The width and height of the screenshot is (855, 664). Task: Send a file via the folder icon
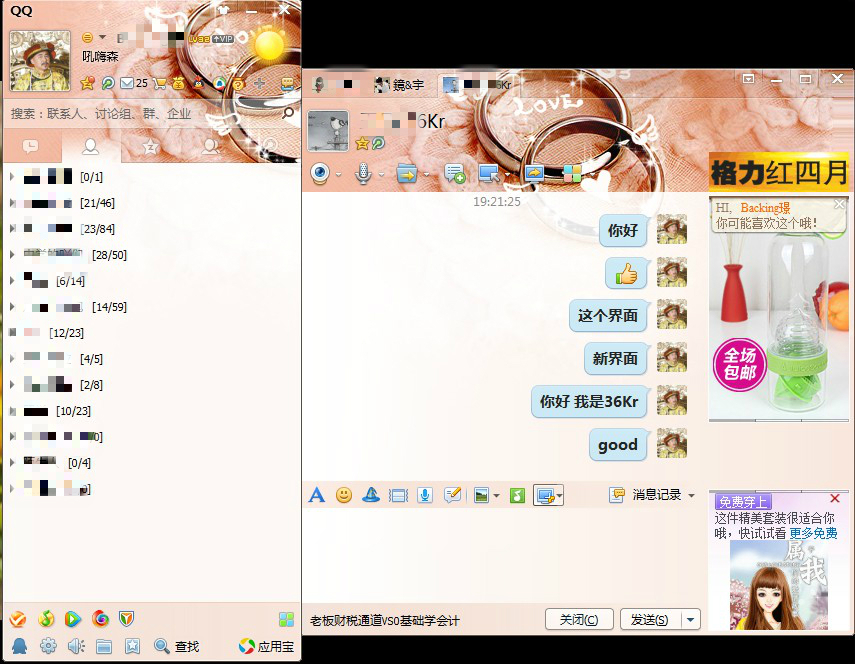pos(406,172)
